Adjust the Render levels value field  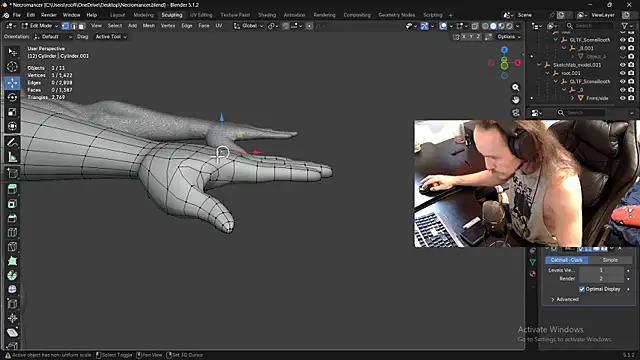tap(601, 278)
